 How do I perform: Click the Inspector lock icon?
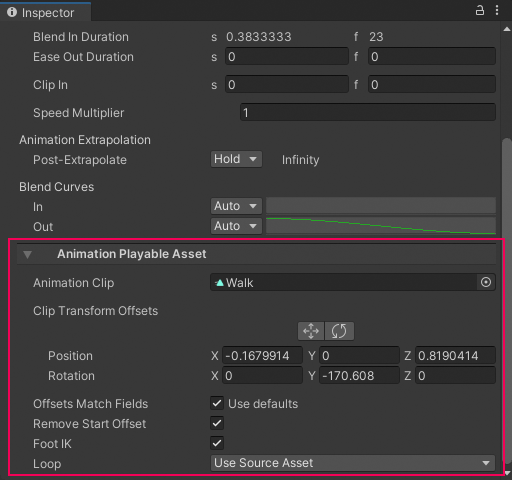[479, 10]
